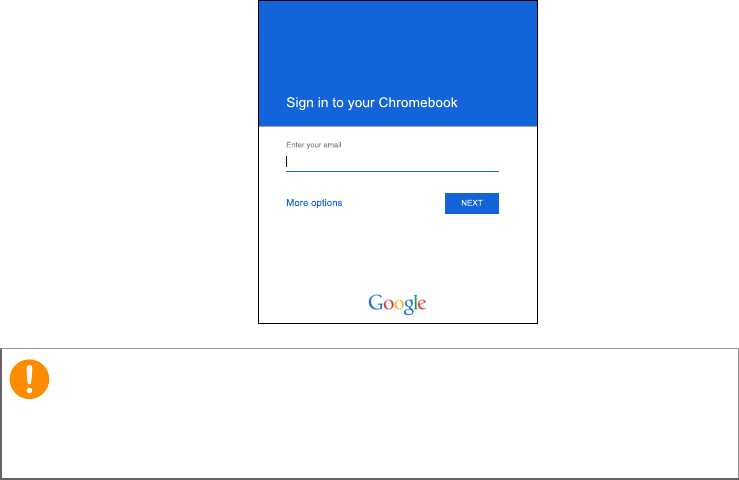Place the cursor at the blinking text caret

pos(287,161)
